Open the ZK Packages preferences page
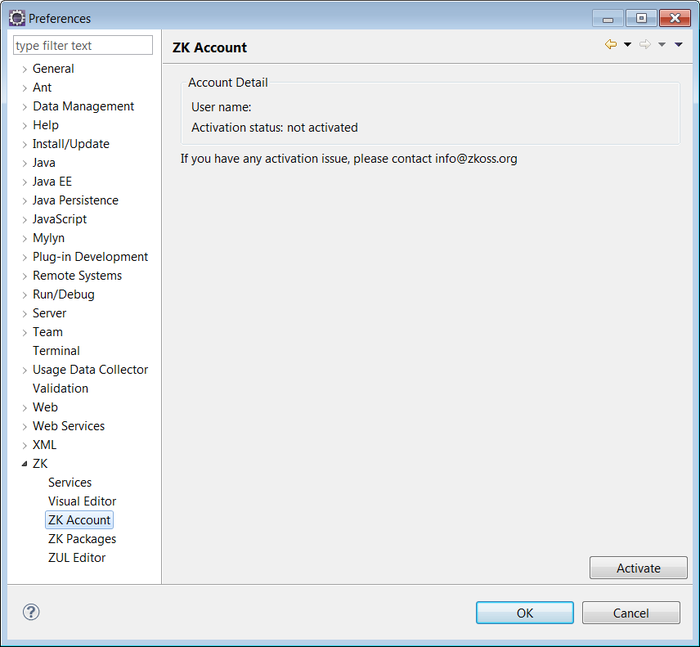 pos(82,539)
